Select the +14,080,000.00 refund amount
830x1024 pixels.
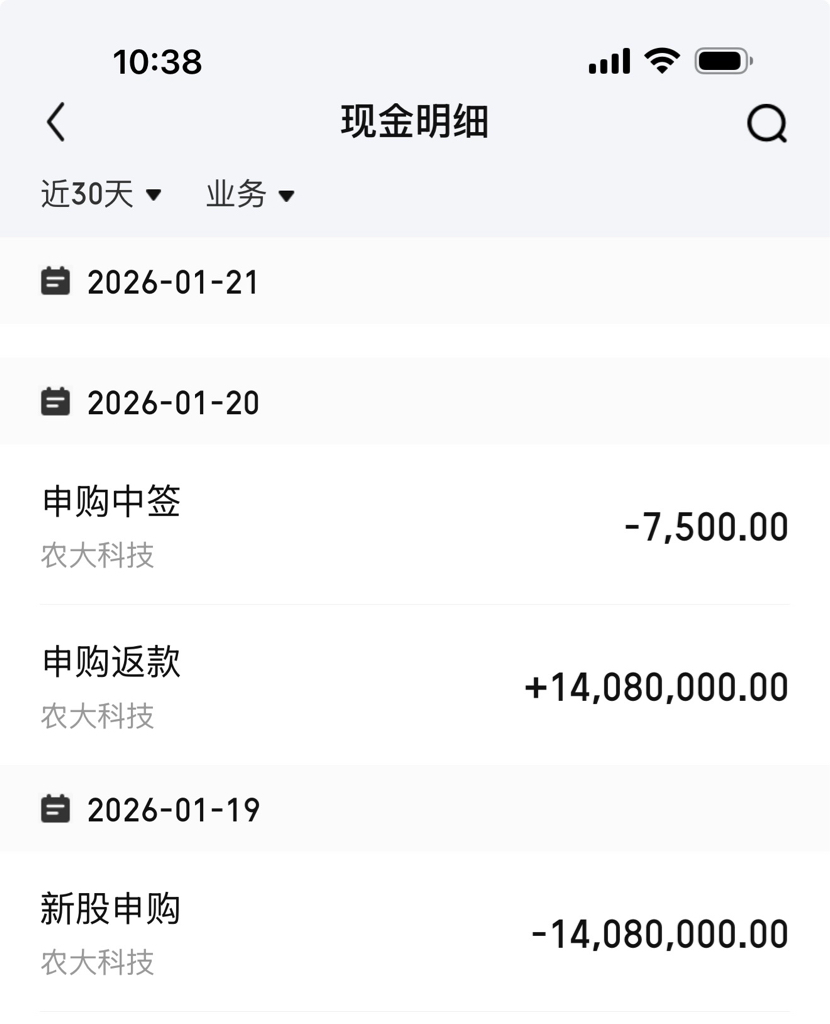coord(656,687)
